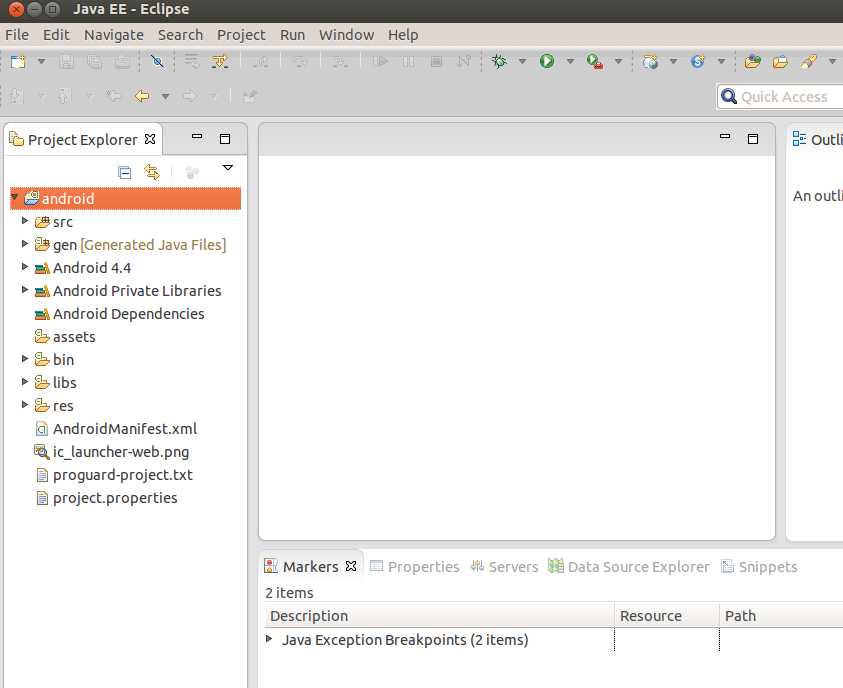
Task: Open the Edit menu
Action: [56, 35]
